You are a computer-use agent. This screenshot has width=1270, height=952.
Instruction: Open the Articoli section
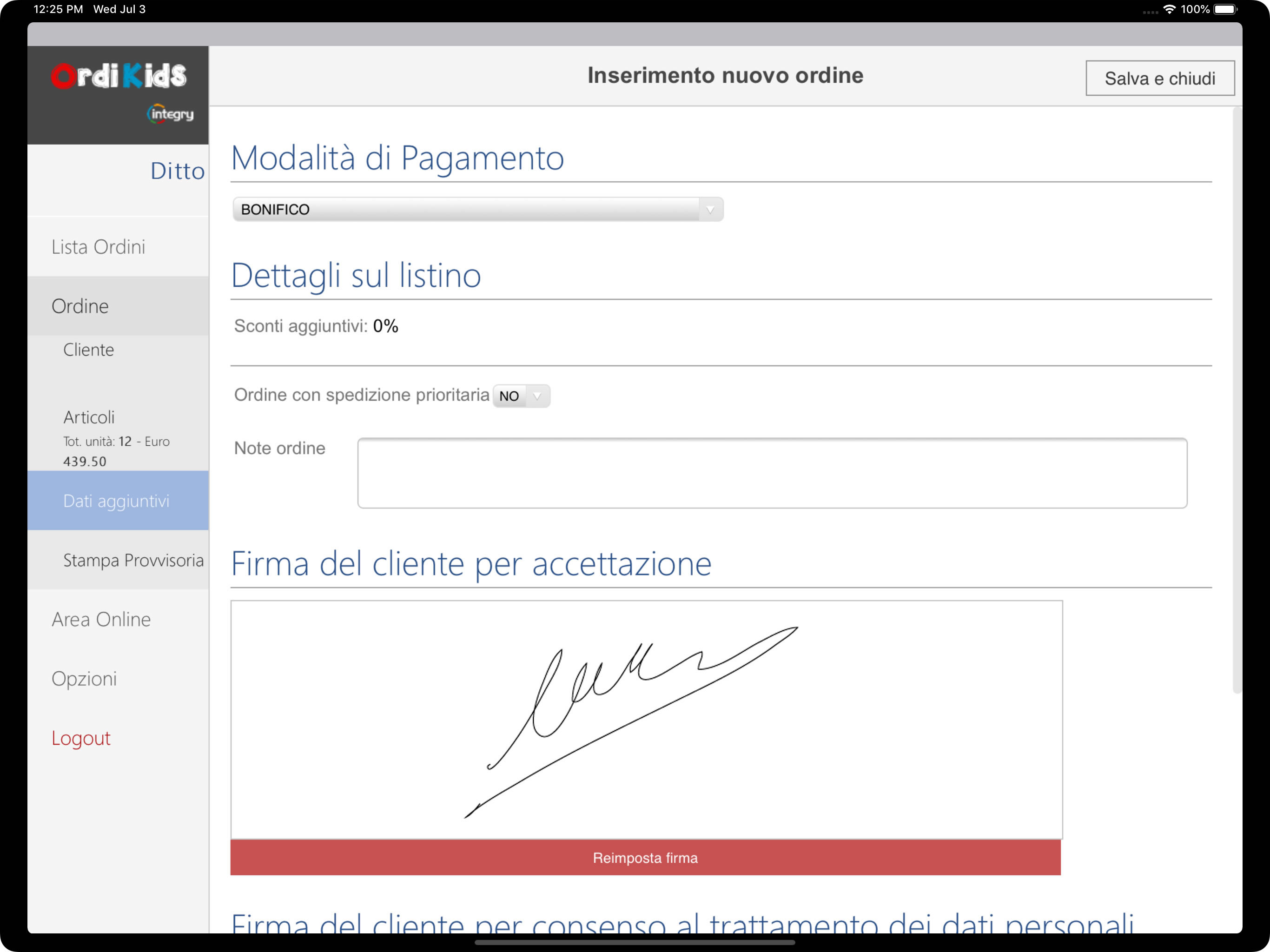89,417
